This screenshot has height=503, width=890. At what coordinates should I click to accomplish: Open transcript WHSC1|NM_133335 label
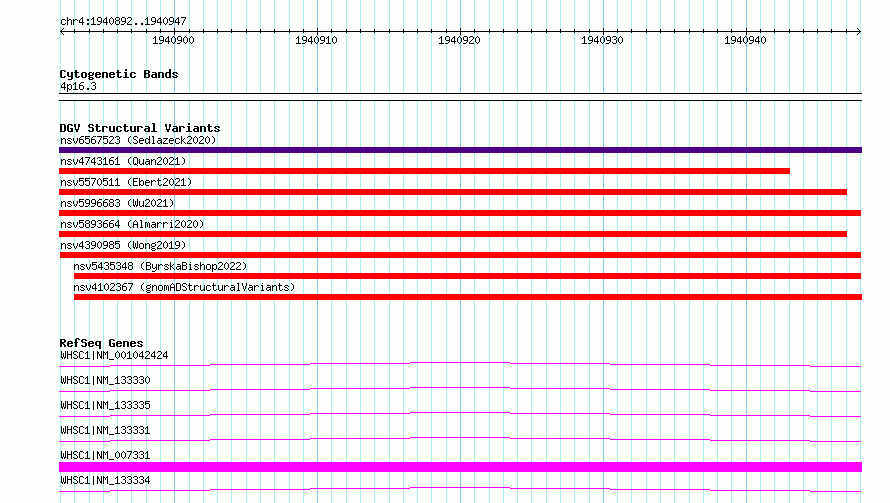point(105,405)
